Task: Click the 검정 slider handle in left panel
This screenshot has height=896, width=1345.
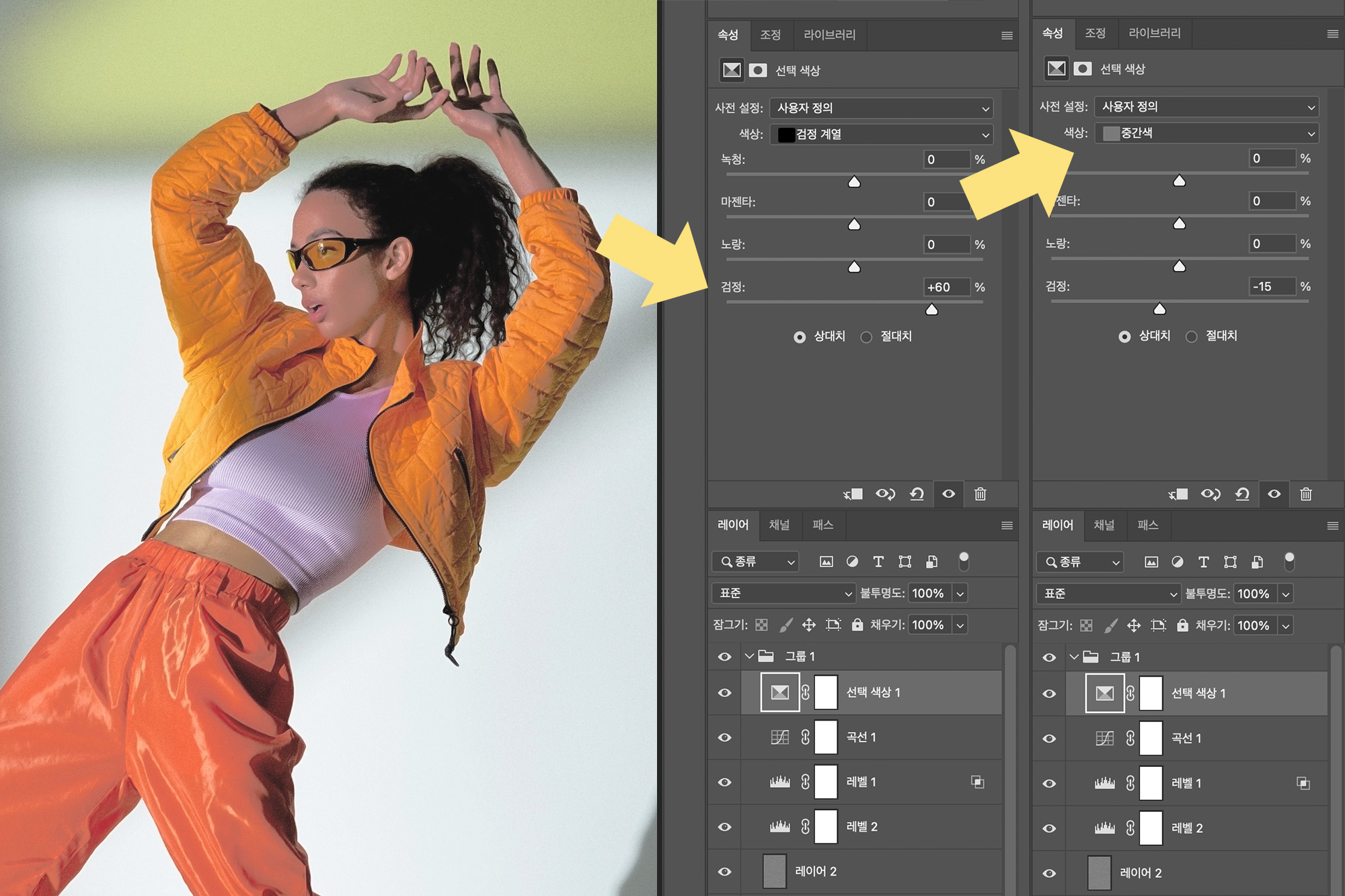Action: 931,309
